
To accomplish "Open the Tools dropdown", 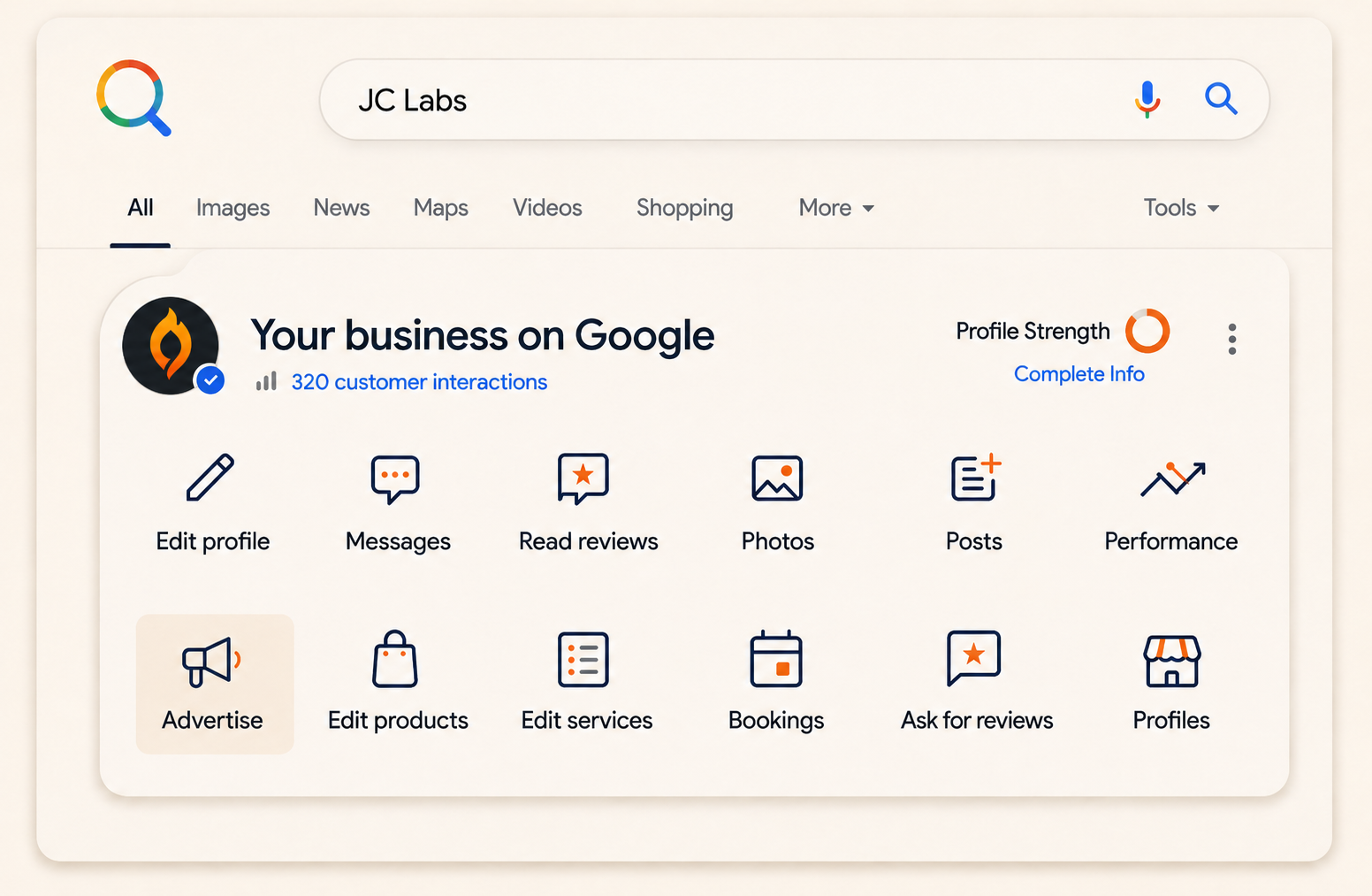I will point(1181,208).
